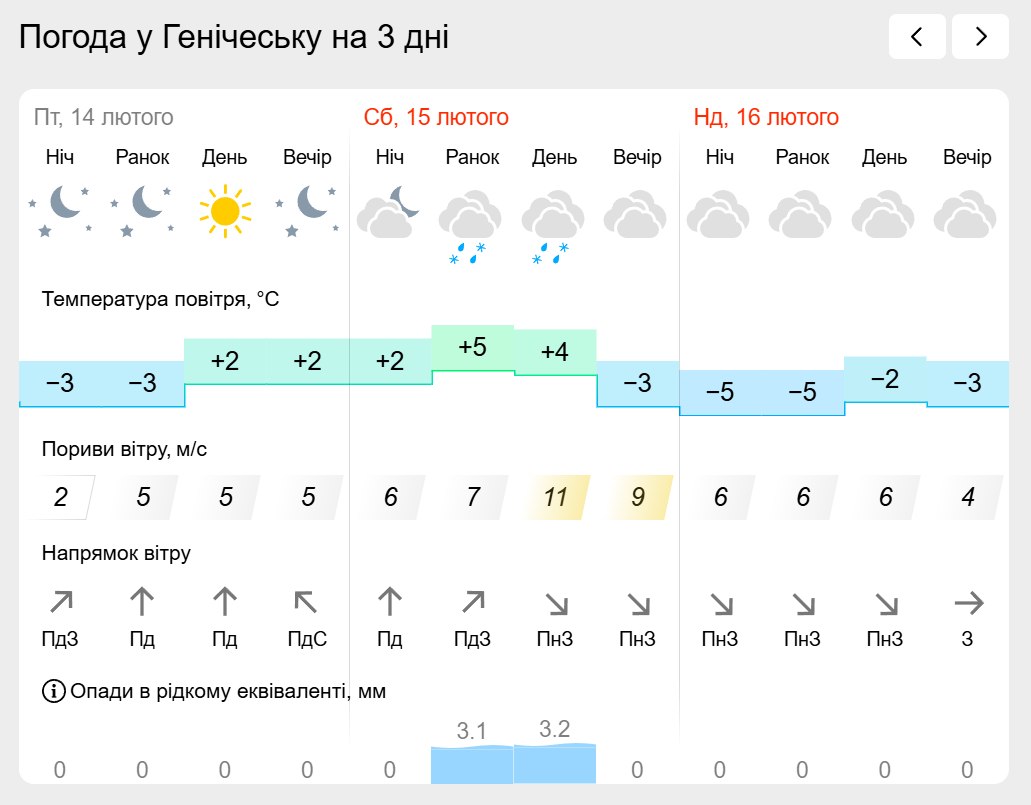Click the wind gust value 11
The image size is (1031, 805).
click(x=556, y=497)
